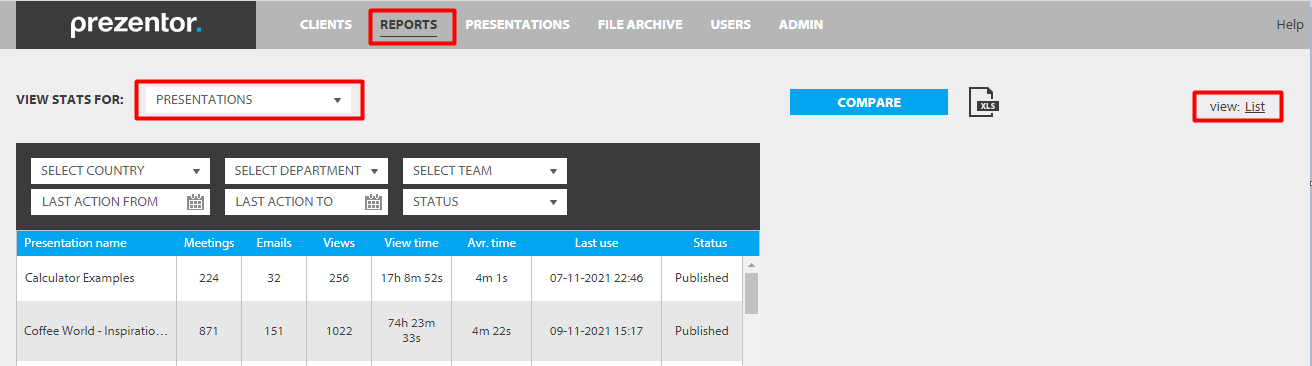Open the File Archive menu
The height and width of the screenshot is (366, 1312).
(640, 25)
